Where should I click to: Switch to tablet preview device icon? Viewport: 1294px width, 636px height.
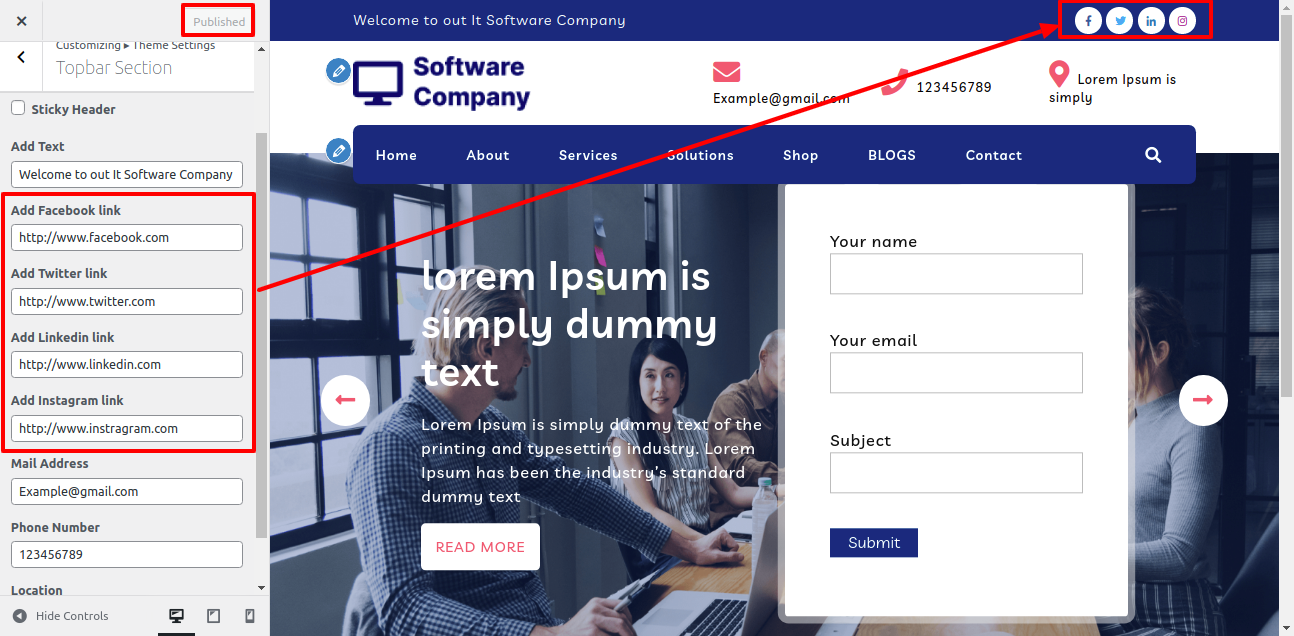coord(213,616)
